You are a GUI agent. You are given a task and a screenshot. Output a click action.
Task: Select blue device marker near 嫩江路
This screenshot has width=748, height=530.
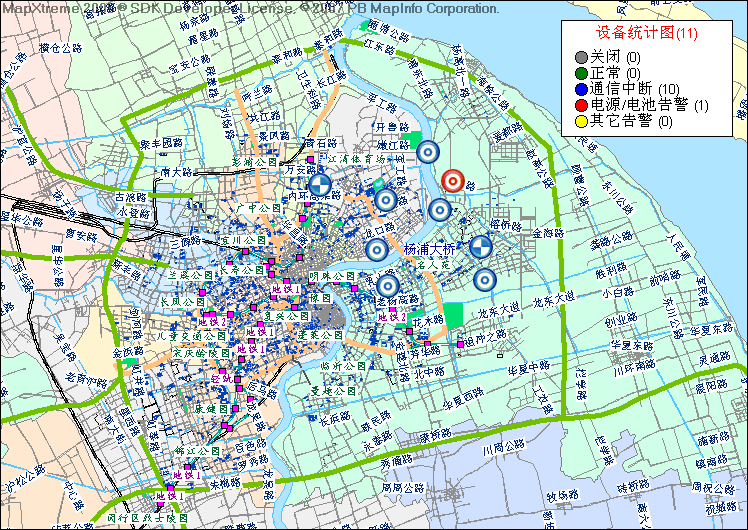(x=428, y=152)
